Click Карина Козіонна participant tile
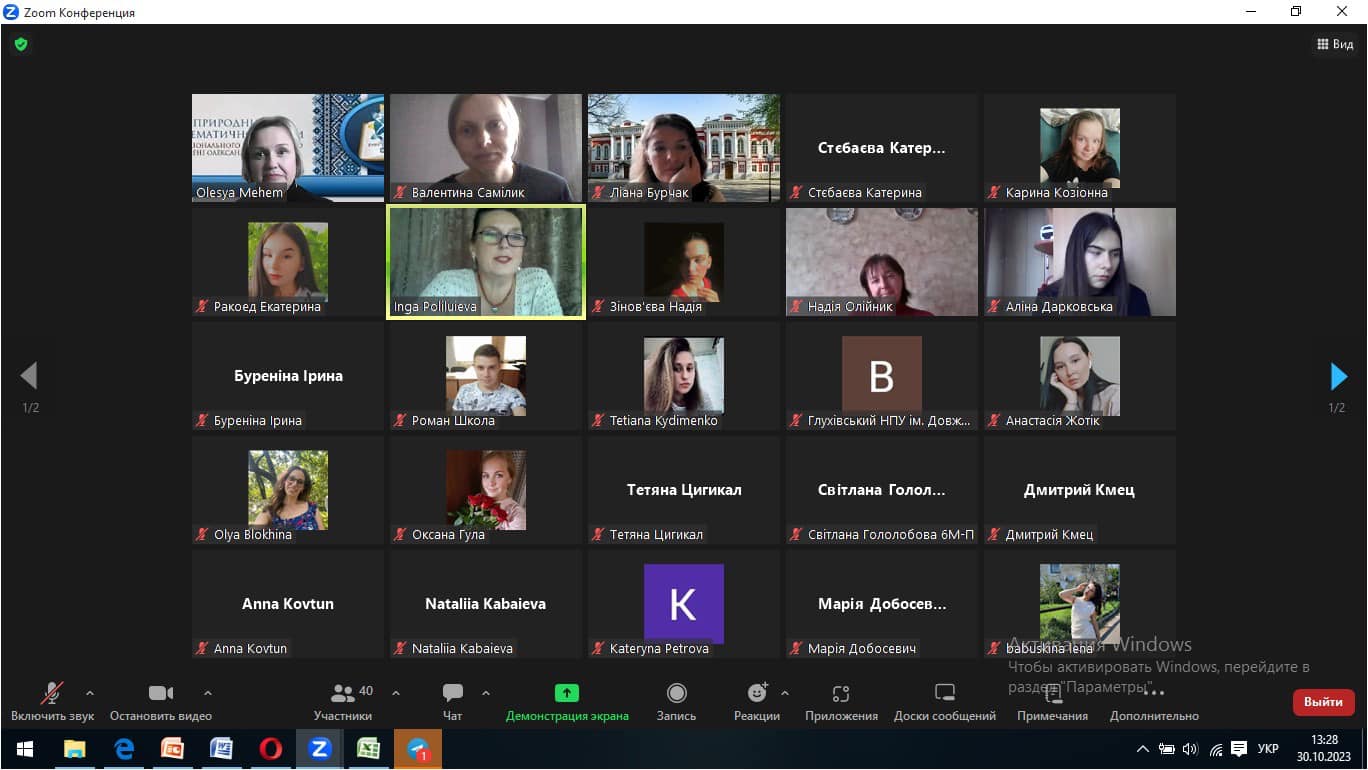This screenshot has width=1368, height=770. (1080, 148)
